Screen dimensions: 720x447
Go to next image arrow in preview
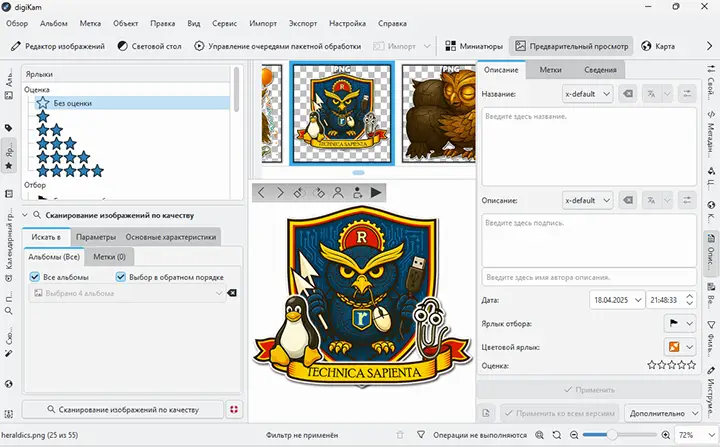(280, 192)
